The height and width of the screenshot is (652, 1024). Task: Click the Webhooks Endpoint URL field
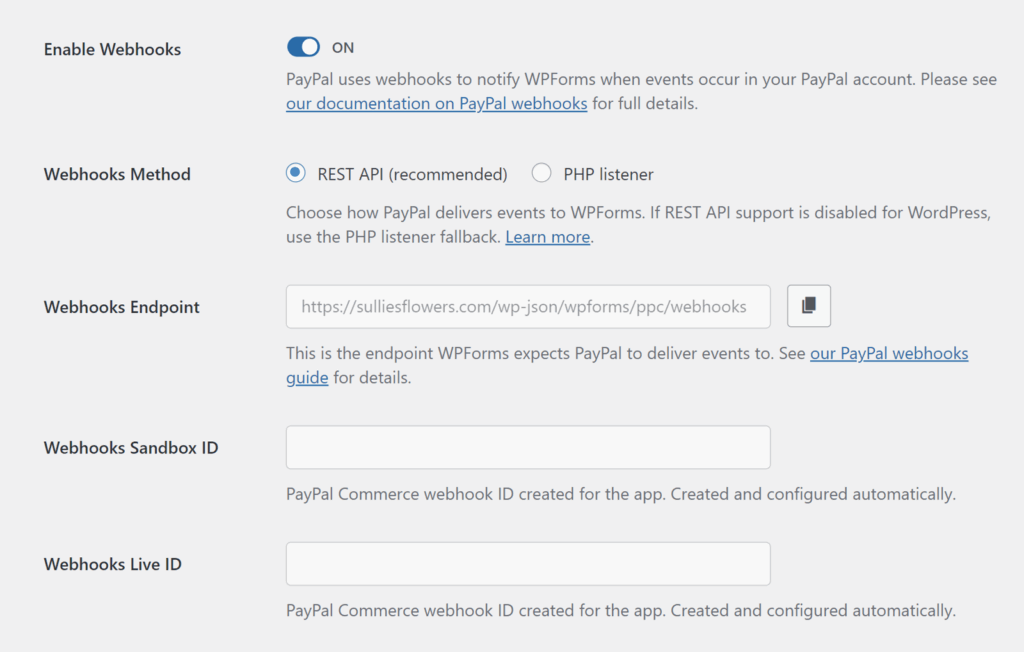527,307
